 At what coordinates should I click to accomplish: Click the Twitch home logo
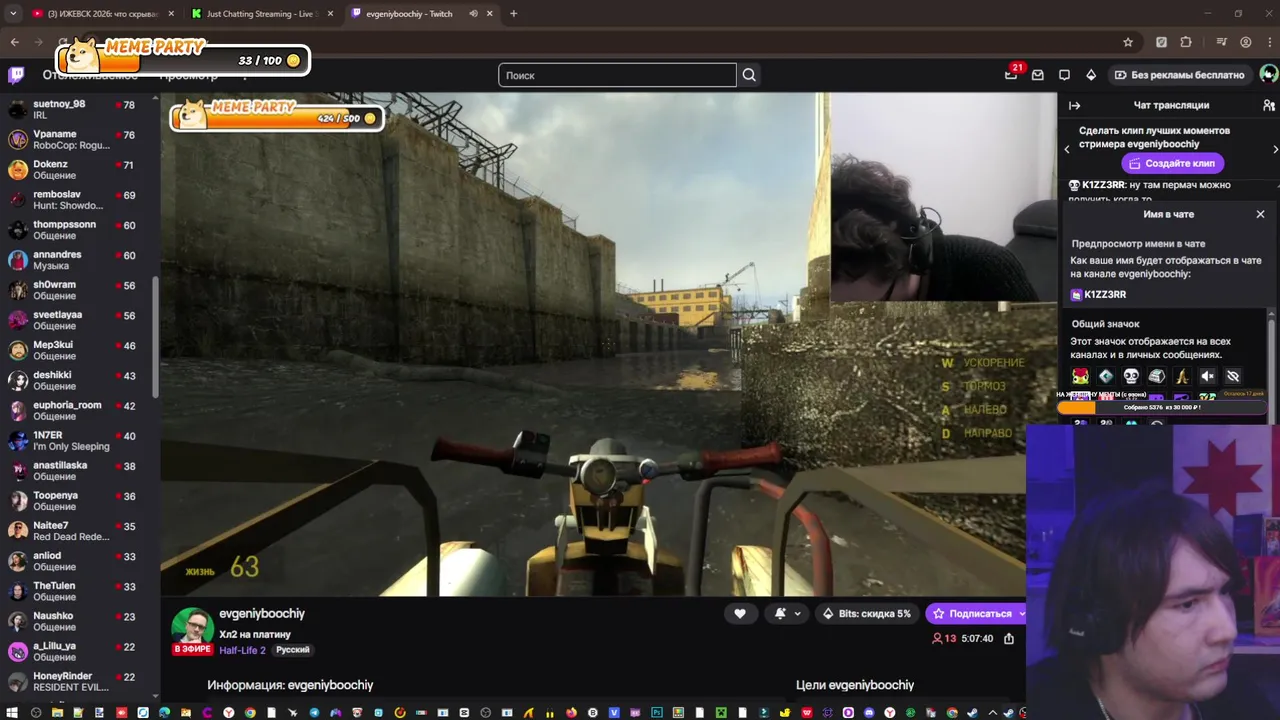coord(16,75)
